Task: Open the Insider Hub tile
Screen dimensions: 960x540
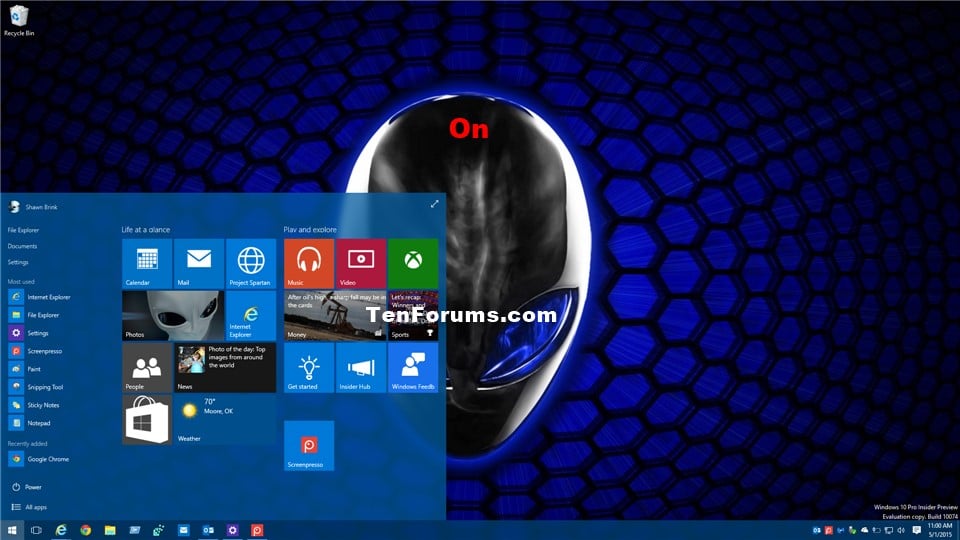Action: (361, 367)
